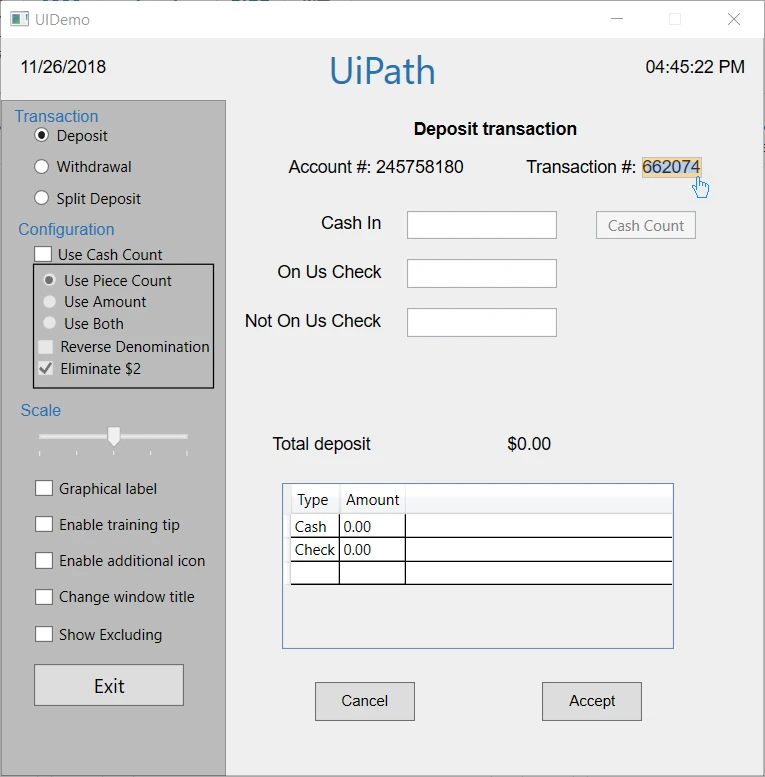
Task: Focus the Not On Us Check field
Action: coord(482,323)
